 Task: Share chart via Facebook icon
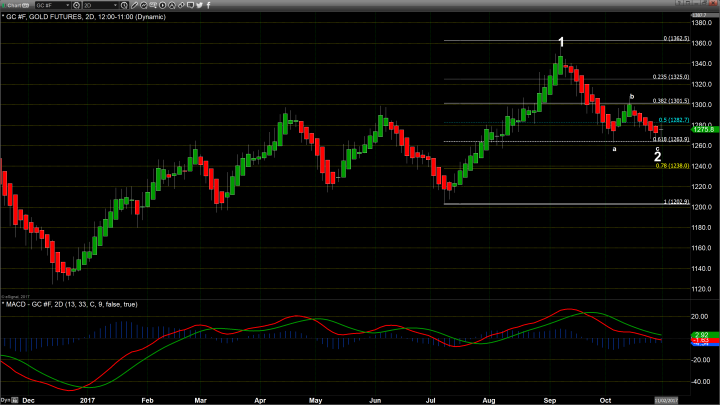tap(209, 6)
